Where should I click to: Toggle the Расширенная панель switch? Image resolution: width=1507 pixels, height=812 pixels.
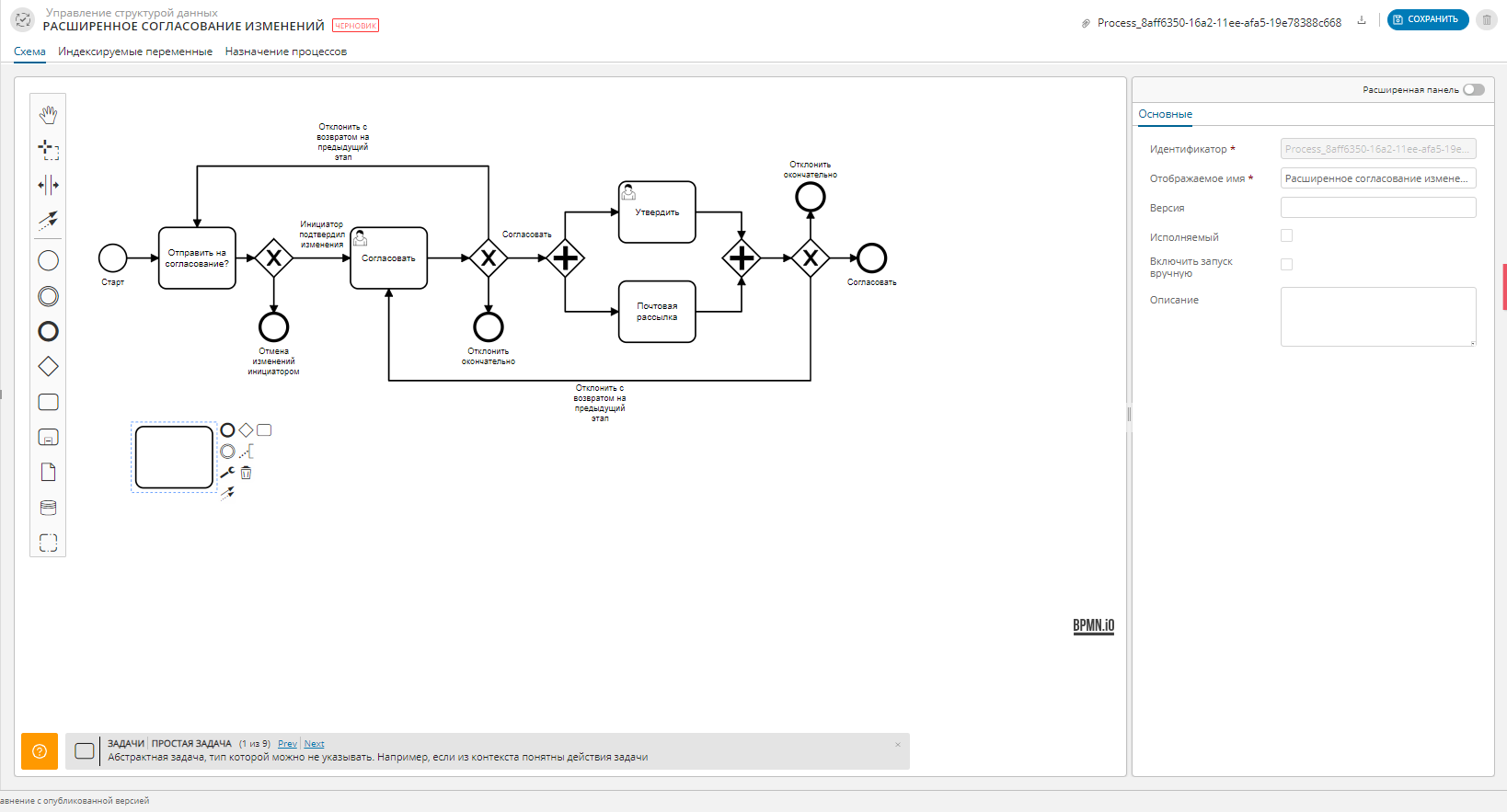(1473, 90)
